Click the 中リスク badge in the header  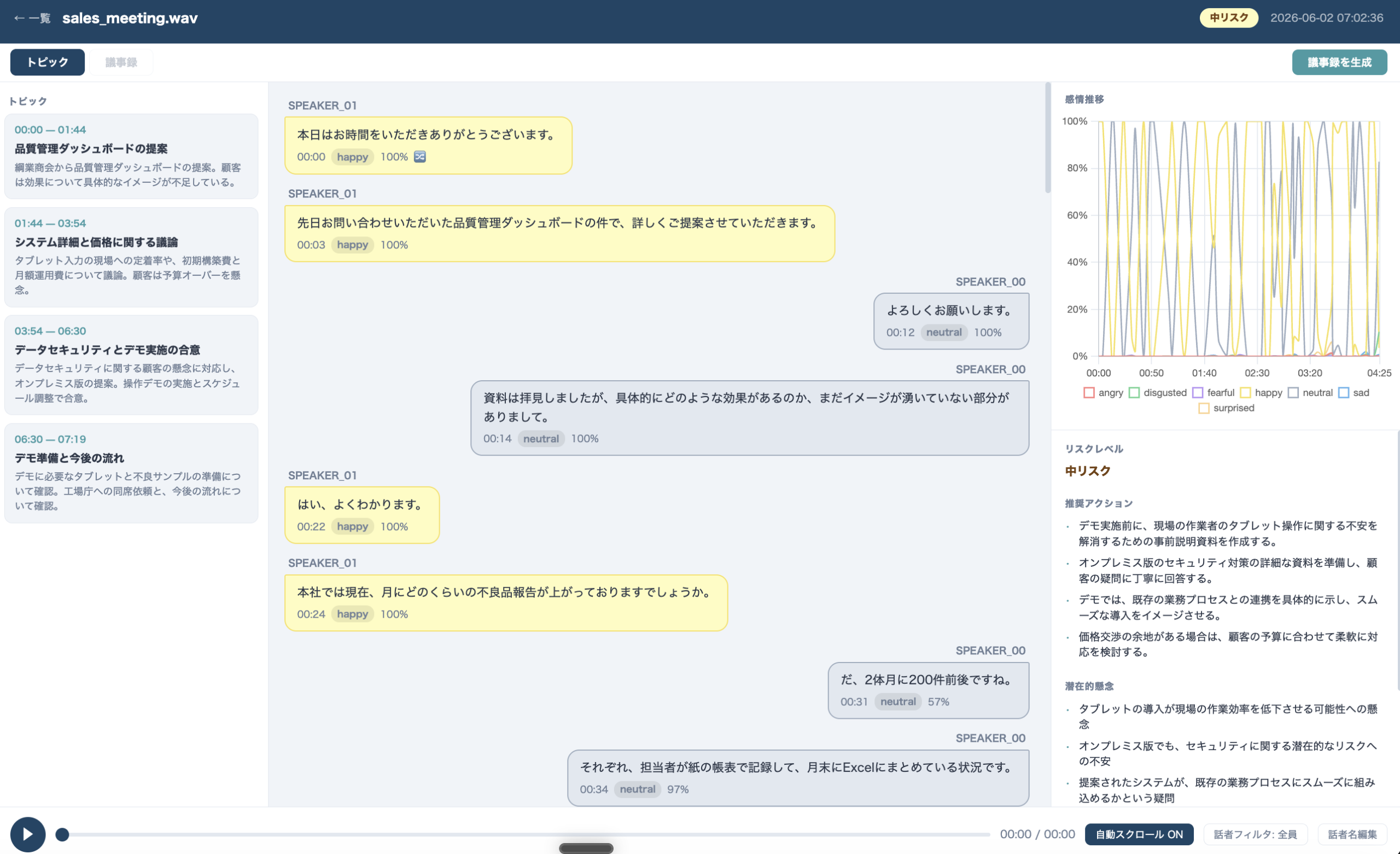pyautogui.click(x=1228, y=18)
